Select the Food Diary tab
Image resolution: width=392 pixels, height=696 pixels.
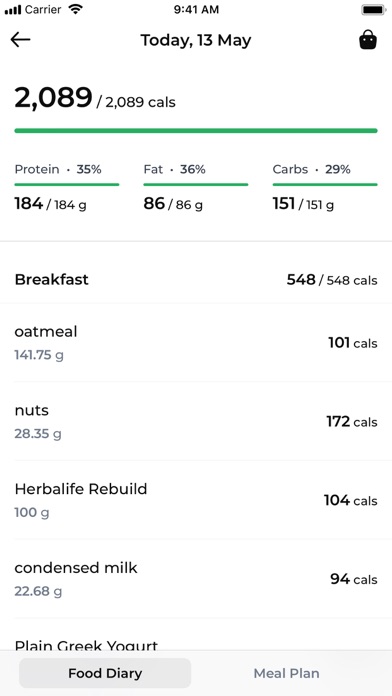(x=105, y=673)
